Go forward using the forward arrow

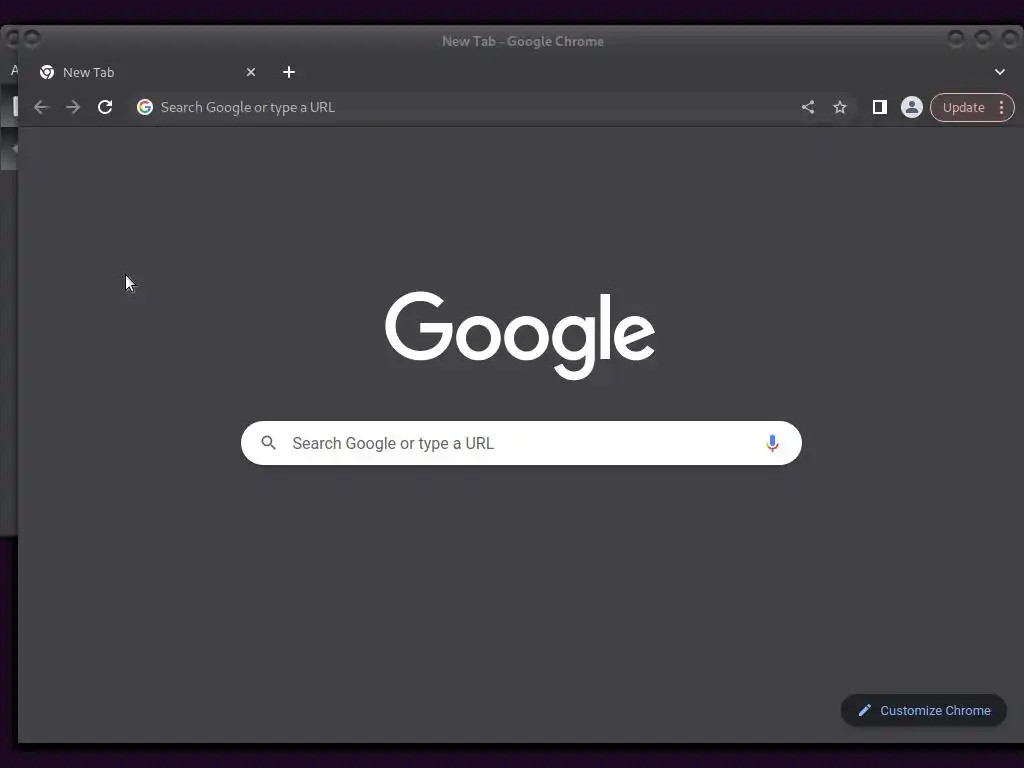click(73, 107)
